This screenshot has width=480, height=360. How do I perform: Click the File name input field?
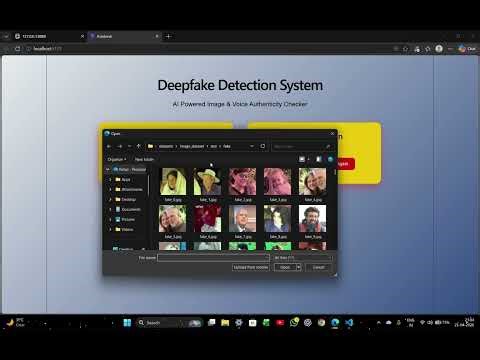(213, 258)
